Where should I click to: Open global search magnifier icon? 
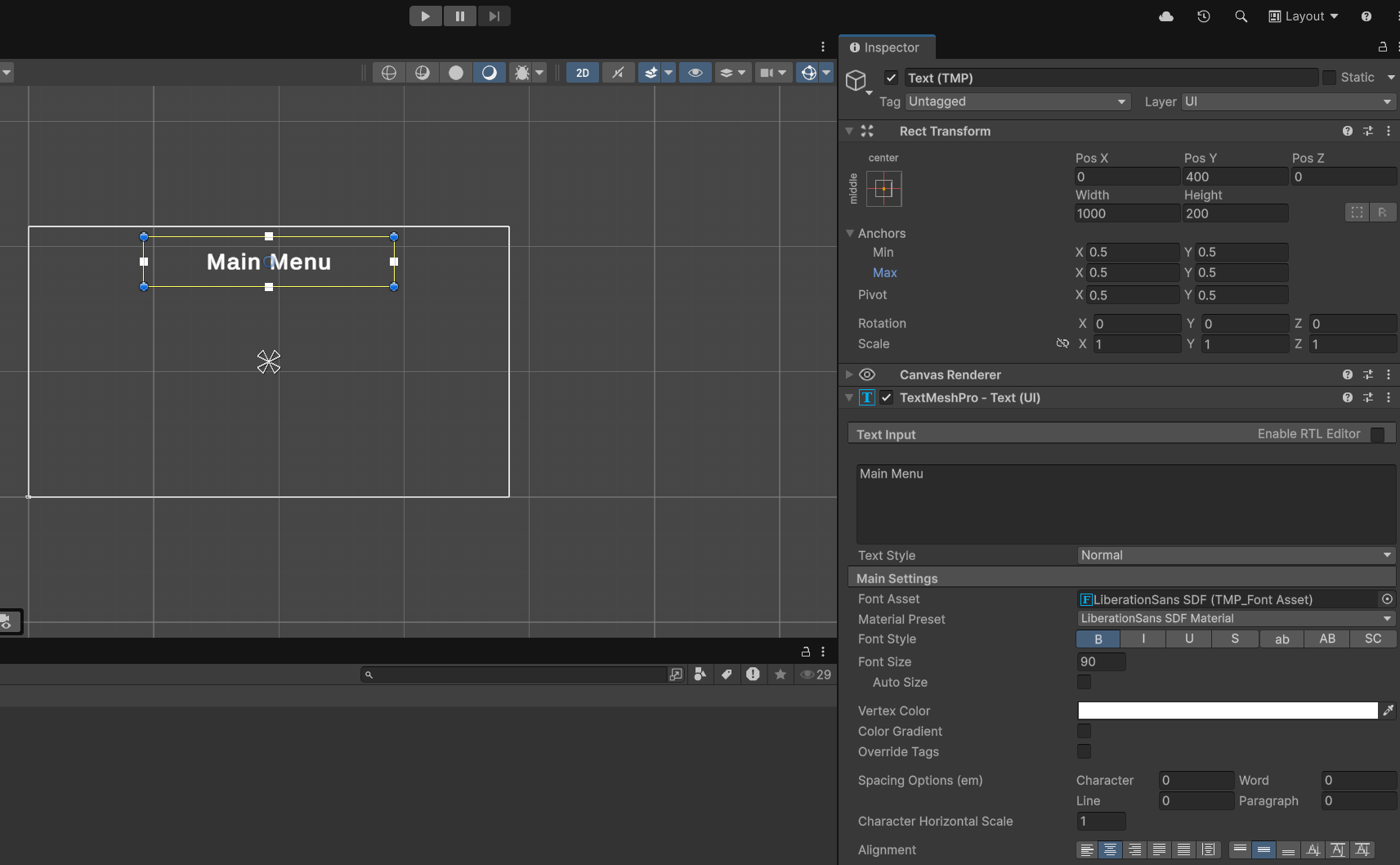[1241, 16]
